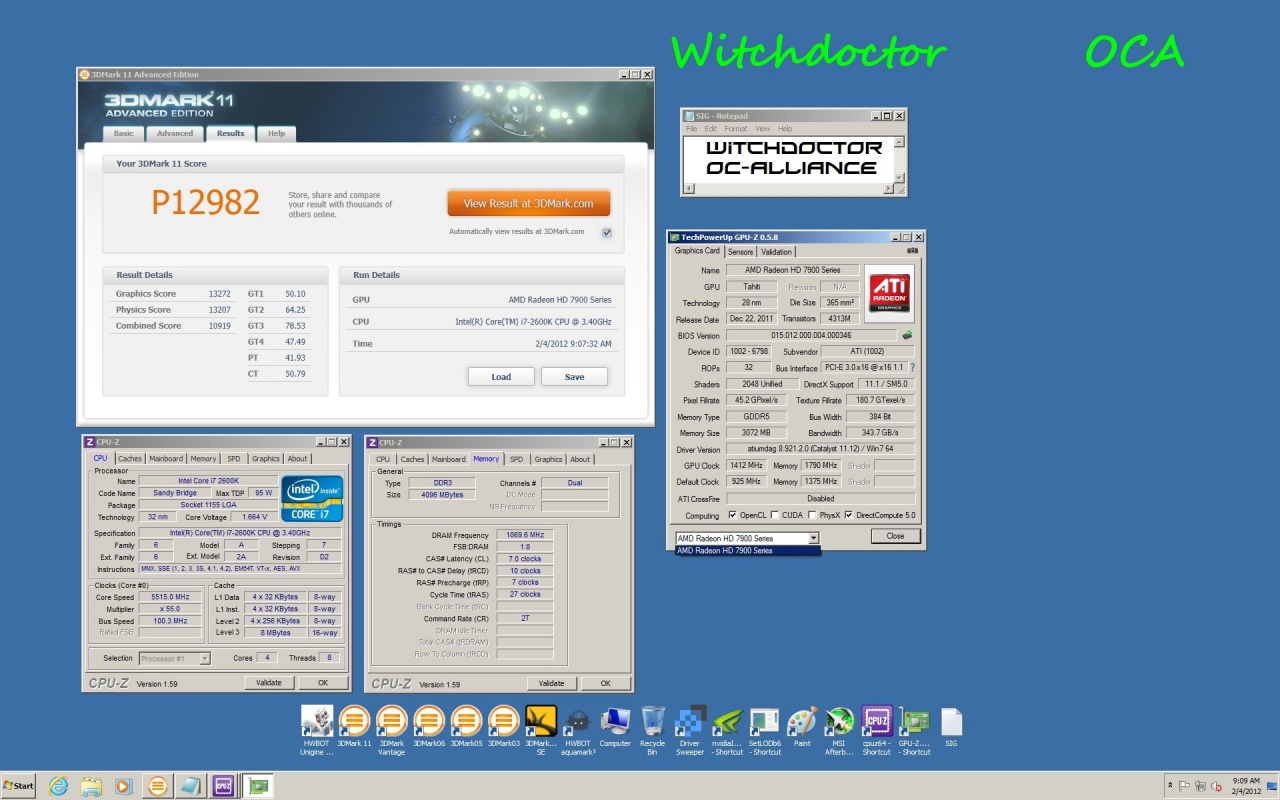Screen dimensions: 1280x800
Task: Switch to the Sensors tab in GPU-Z
Action: coord(740,252)
